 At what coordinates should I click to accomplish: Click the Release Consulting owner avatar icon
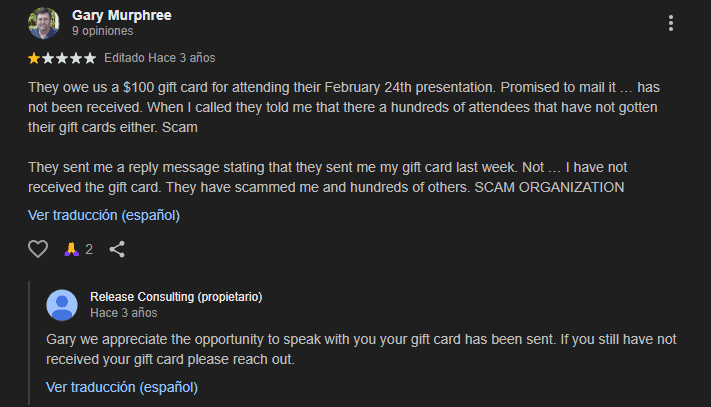pyautogui.click(x=62, y=304)
